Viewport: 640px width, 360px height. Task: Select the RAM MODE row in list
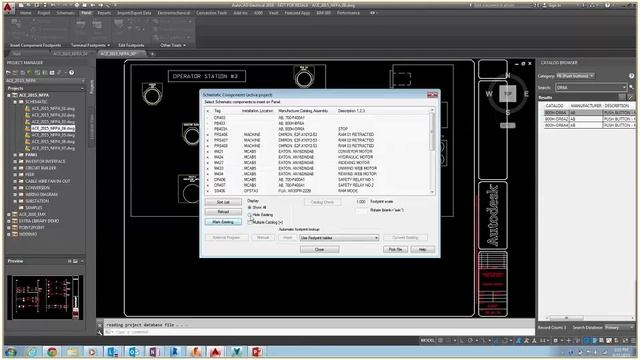pos(318,191)
